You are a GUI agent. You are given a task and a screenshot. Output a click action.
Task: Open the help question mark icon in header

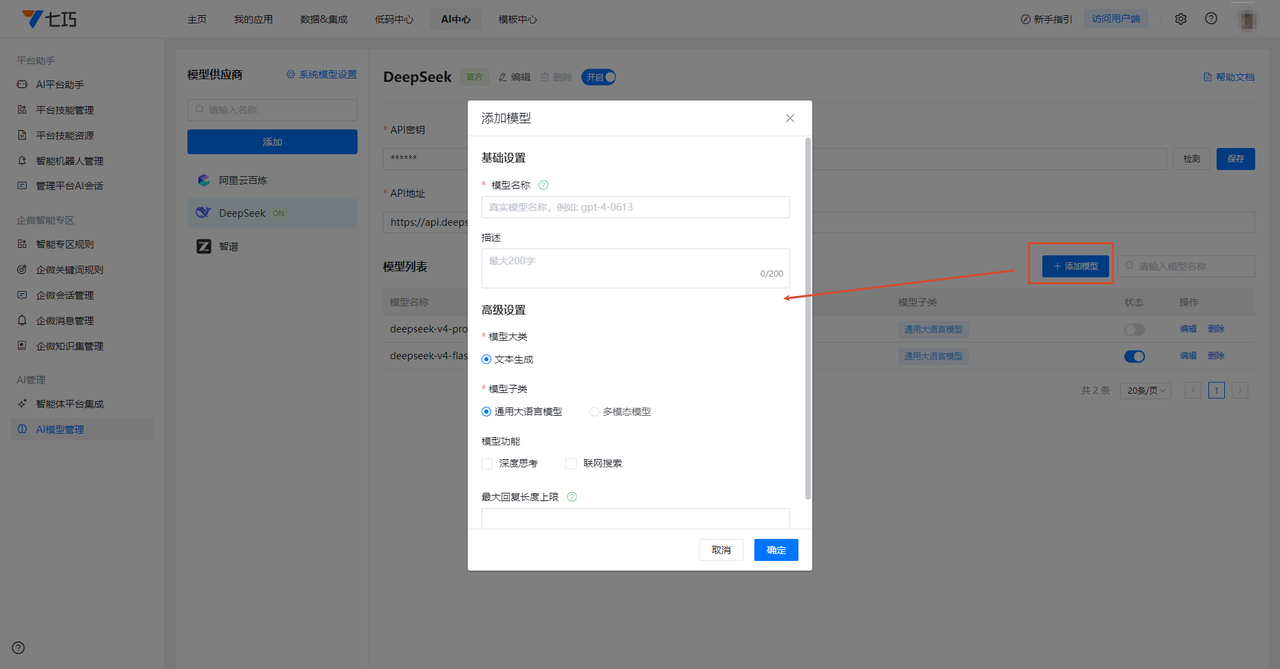(1211, 19)
